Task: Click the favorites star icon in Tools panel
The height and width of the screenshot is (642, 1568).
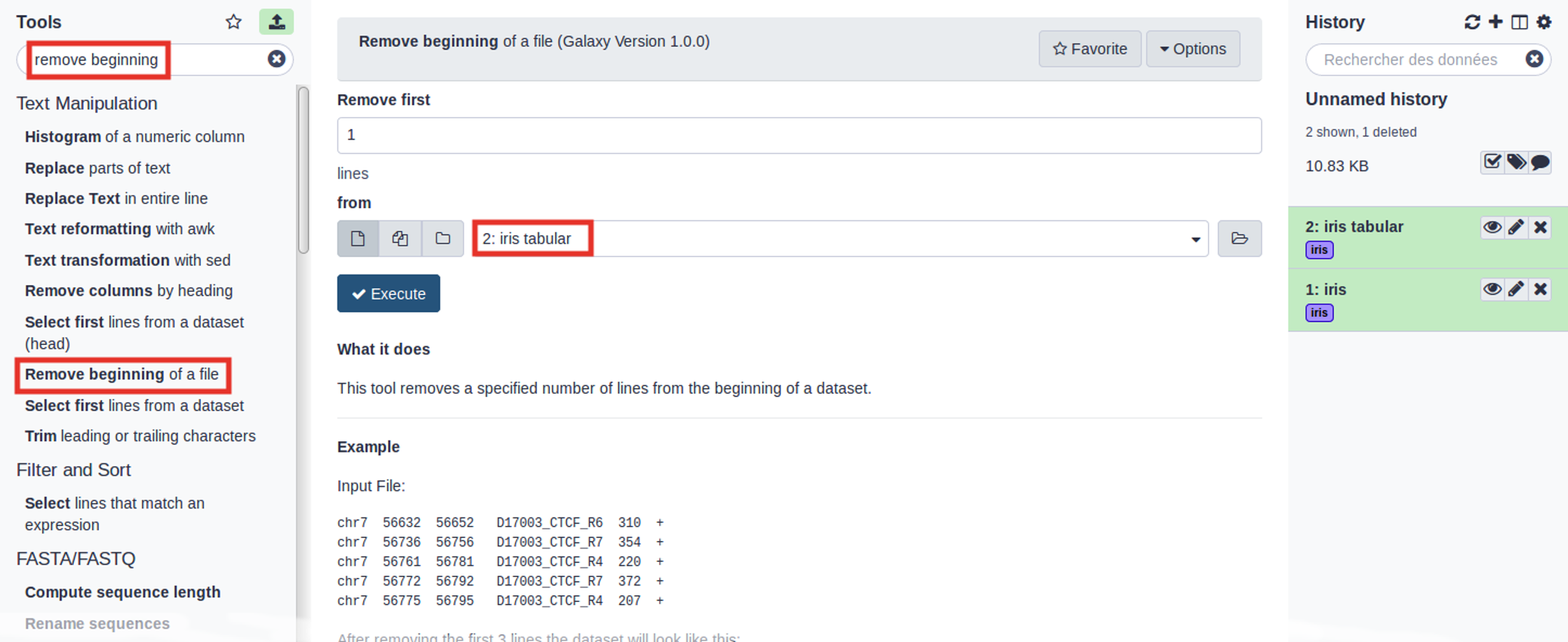Action: click(x=233, y=22)
